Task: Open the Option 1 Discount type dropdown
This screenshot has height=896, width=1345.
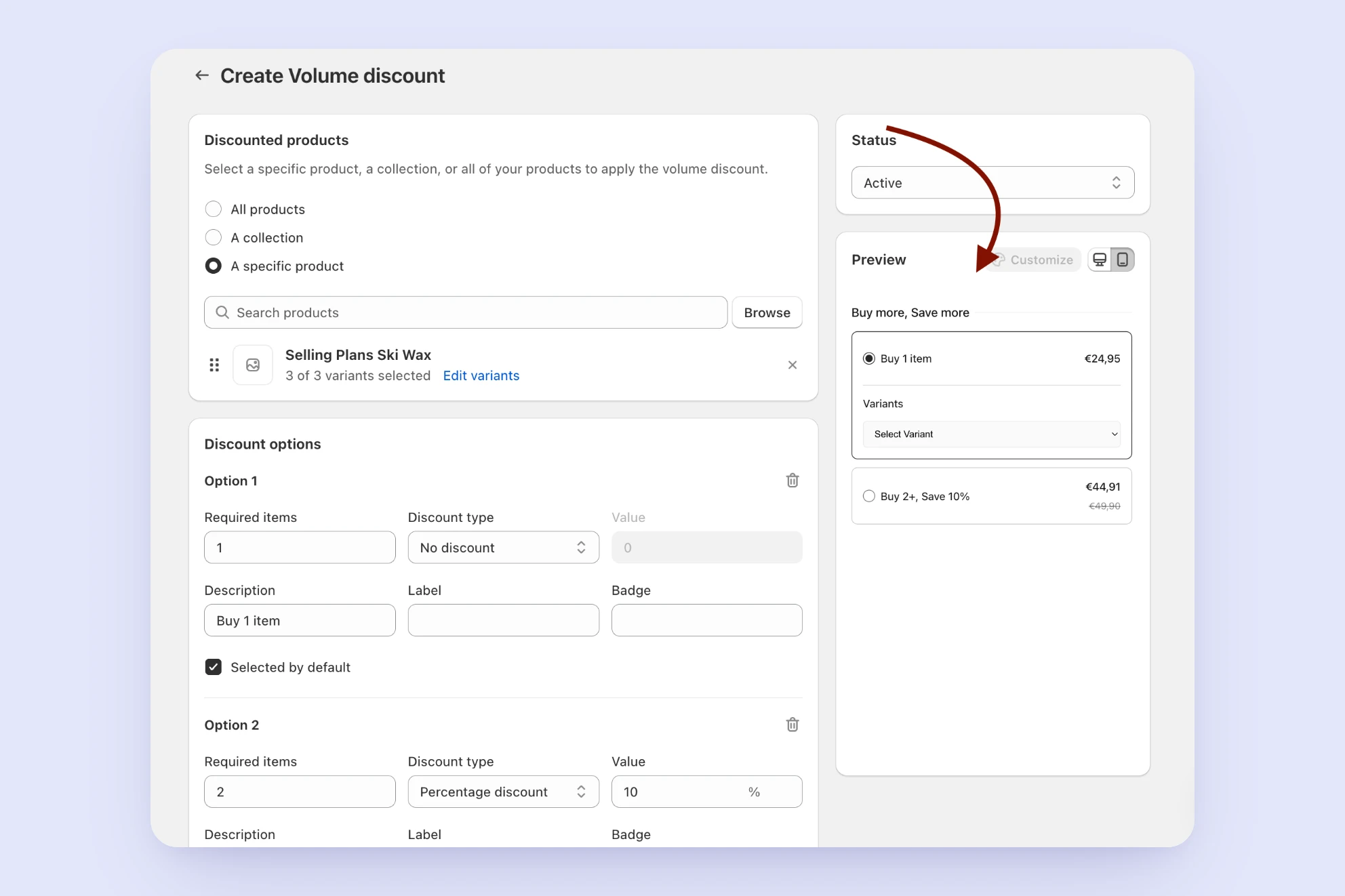Action: [504, 548]
